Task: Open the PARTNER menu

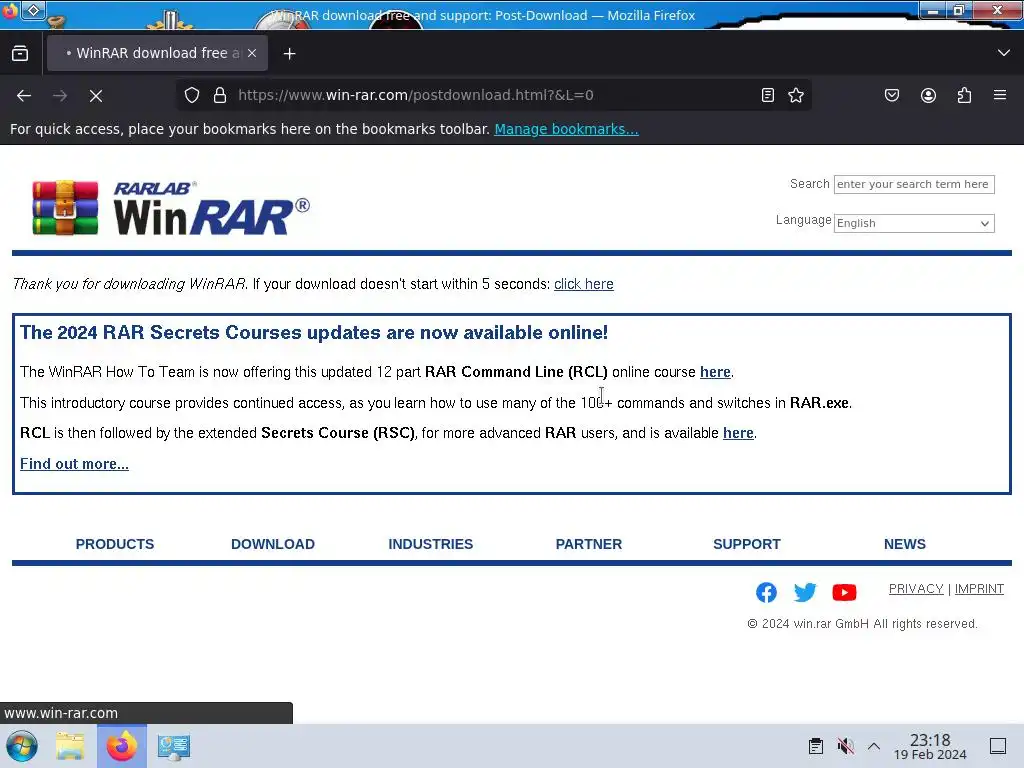Action: (588, 544)
